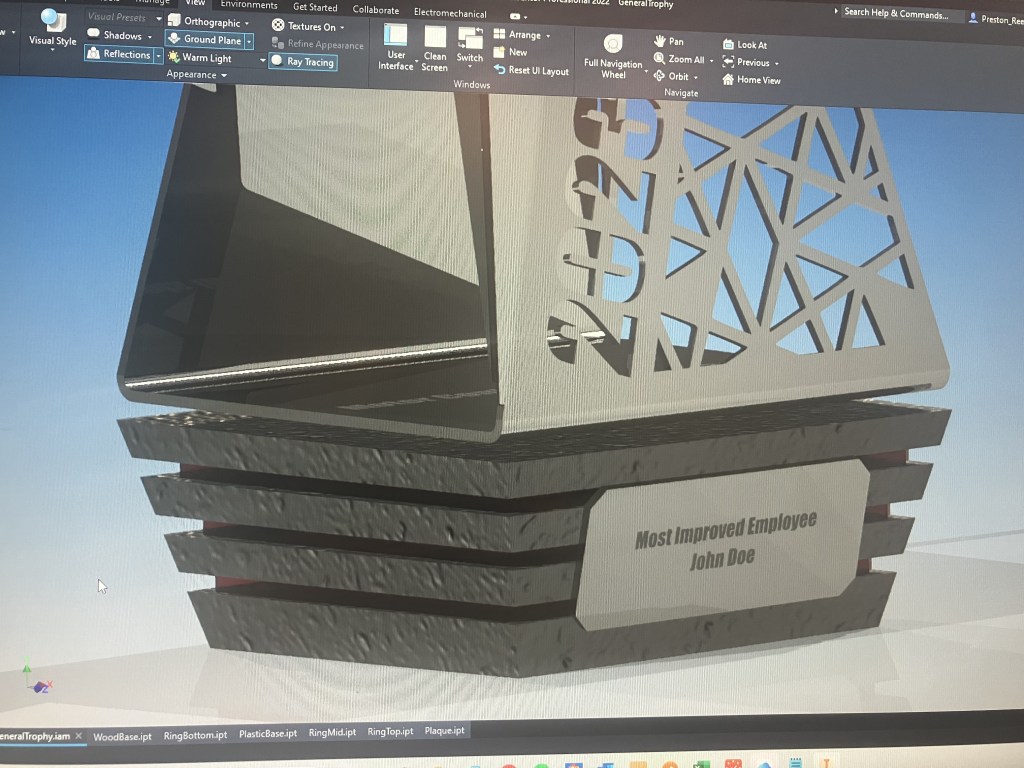This screenshot has height=768, width=1024.
Task: Activate the Pan tool
Action: pyautogui.click(x=669, y=41)
